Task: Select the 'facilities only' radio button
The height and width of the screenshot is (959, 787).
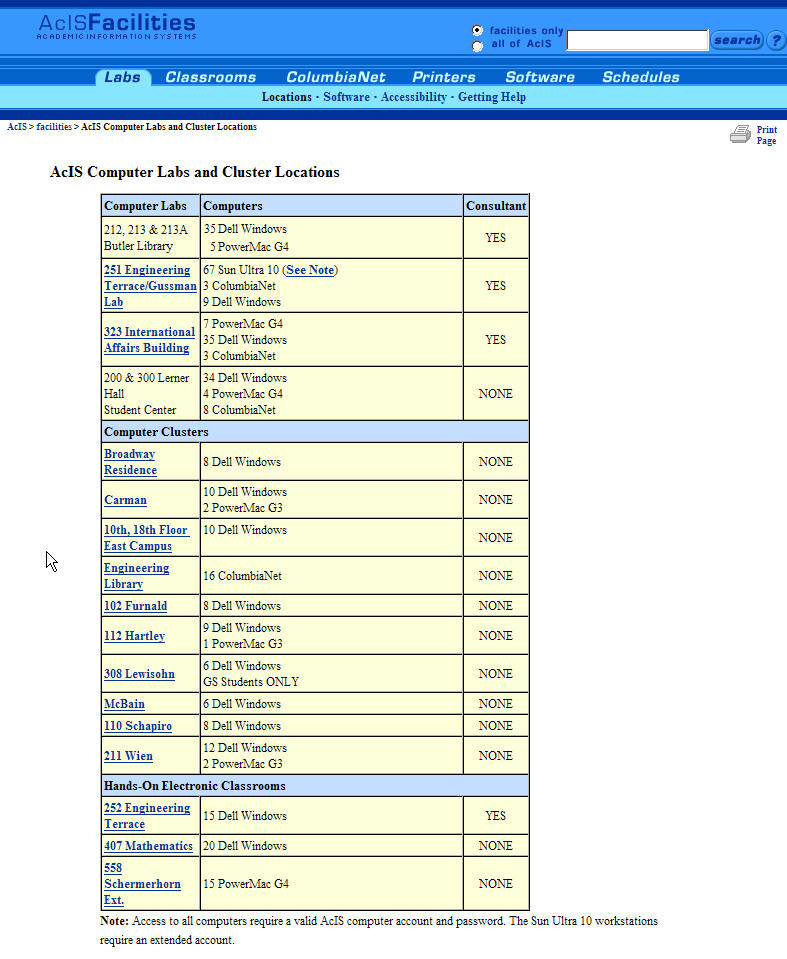Action: [x=478, y=30]
